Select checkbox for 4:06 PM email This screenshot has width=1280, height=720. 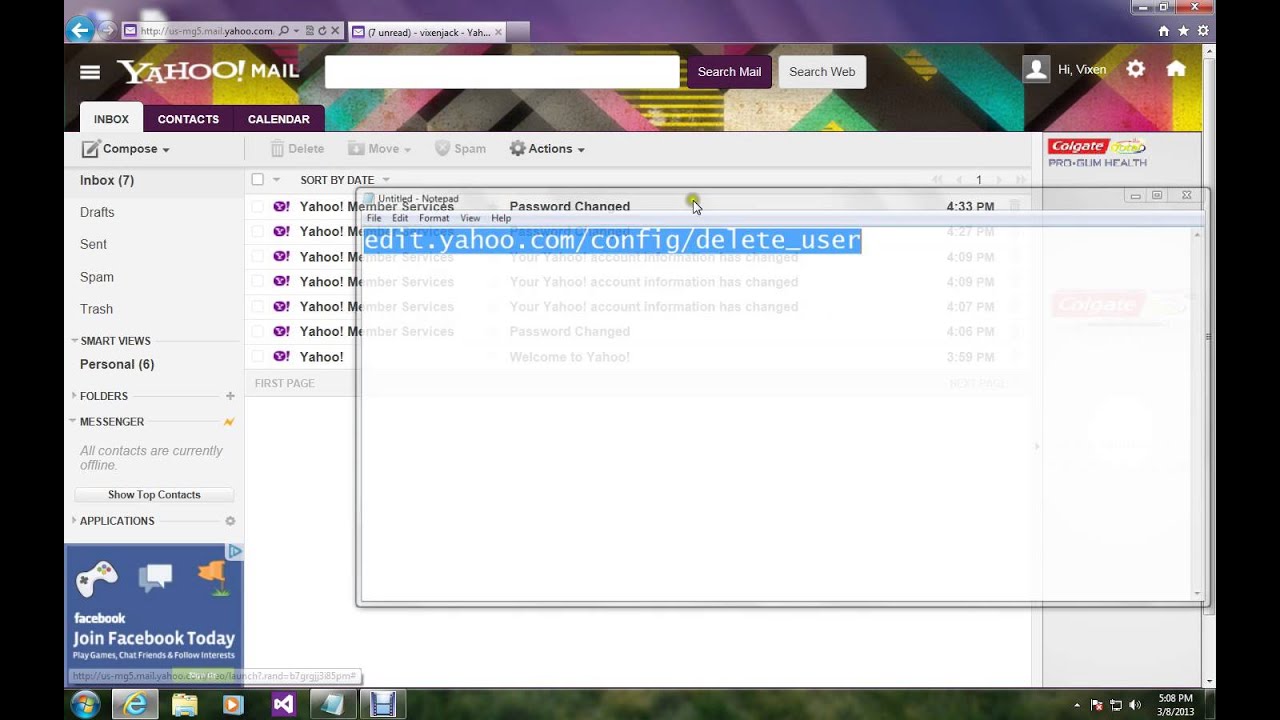pos(257,332)
